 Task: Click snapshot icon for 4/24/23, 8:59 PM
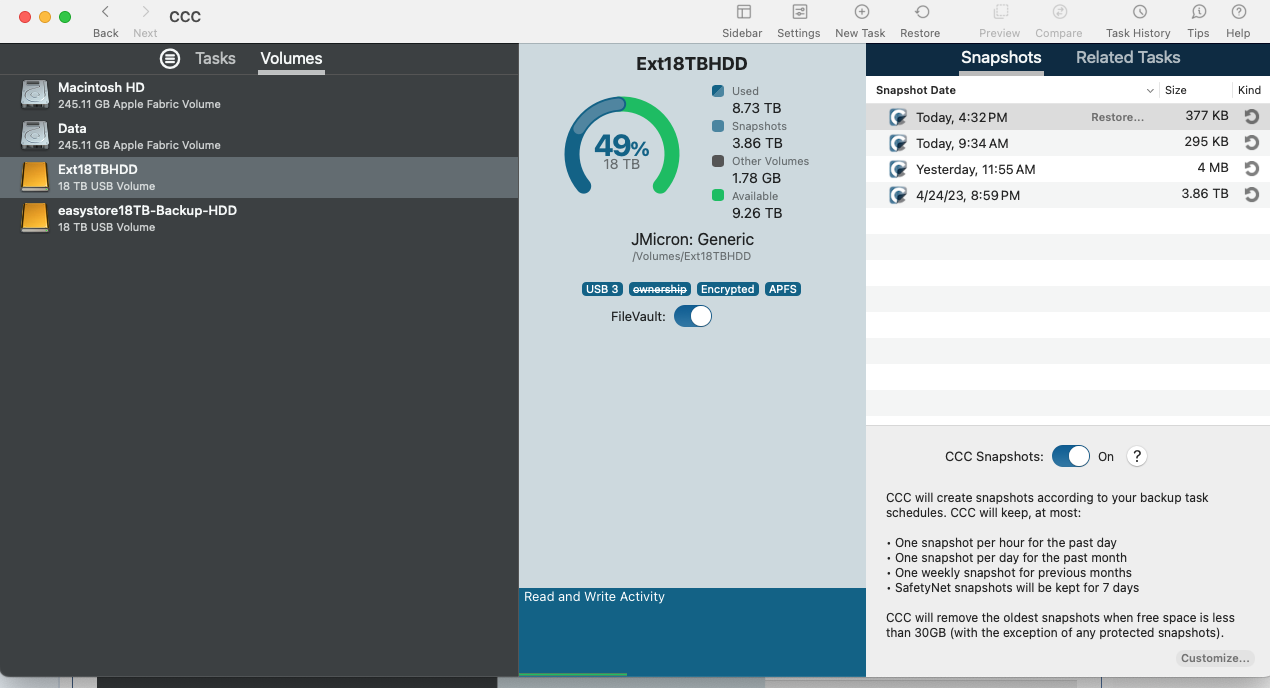point(898,195)
